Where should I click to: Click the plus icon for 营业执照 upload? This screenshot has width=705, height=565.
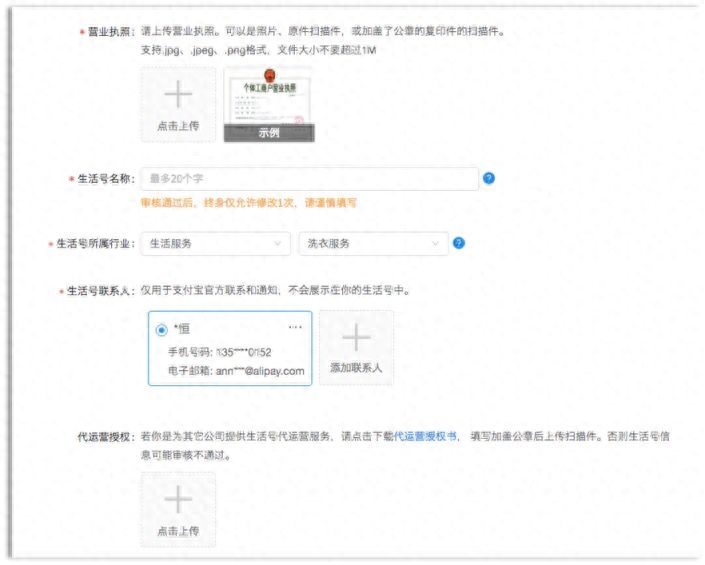click(178, 95)
